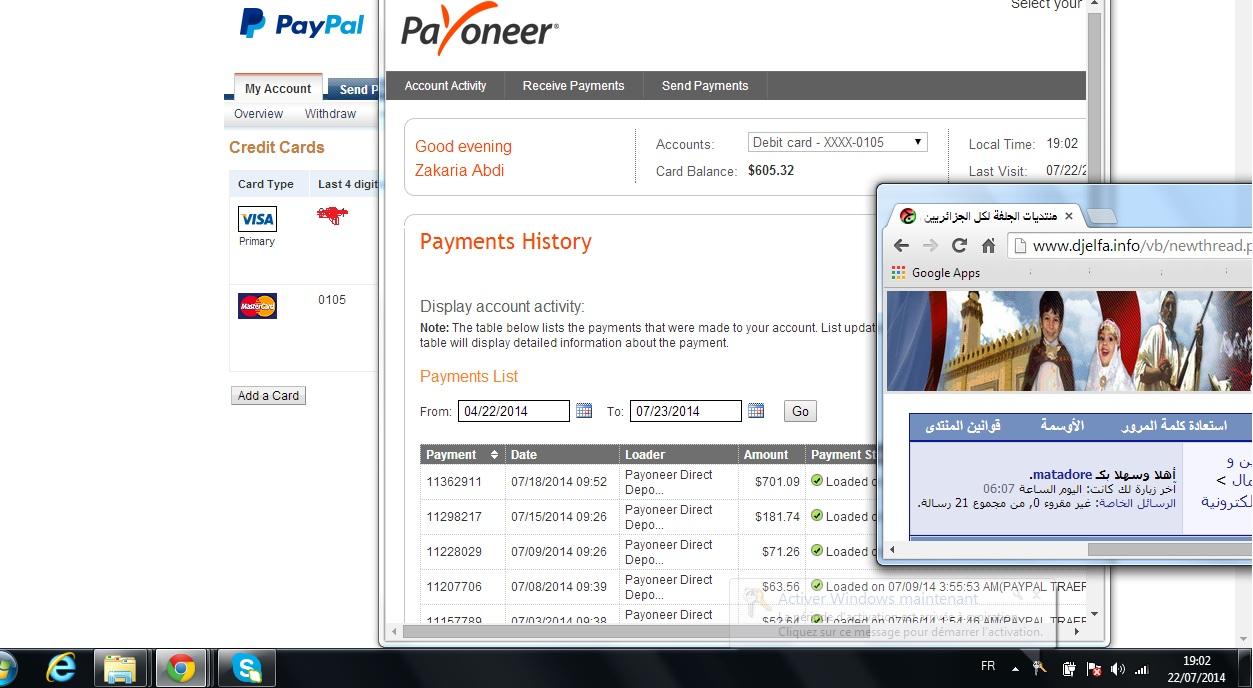Click the forum rules link قوانين المنتدى
The height and width of the screenshot is (688, 1253).
[963, 426]
